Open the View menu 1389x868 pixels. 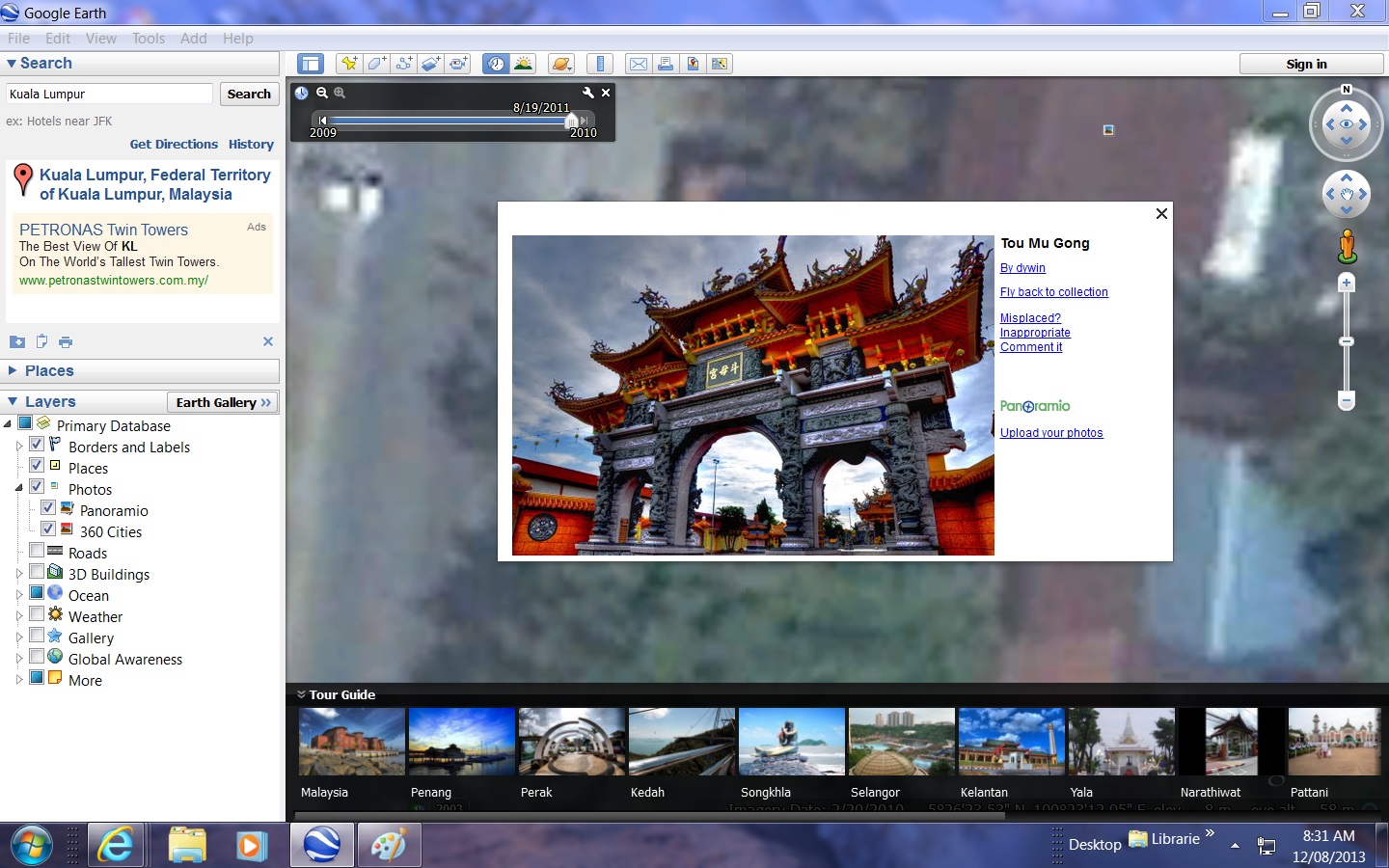tap(100, 39)
